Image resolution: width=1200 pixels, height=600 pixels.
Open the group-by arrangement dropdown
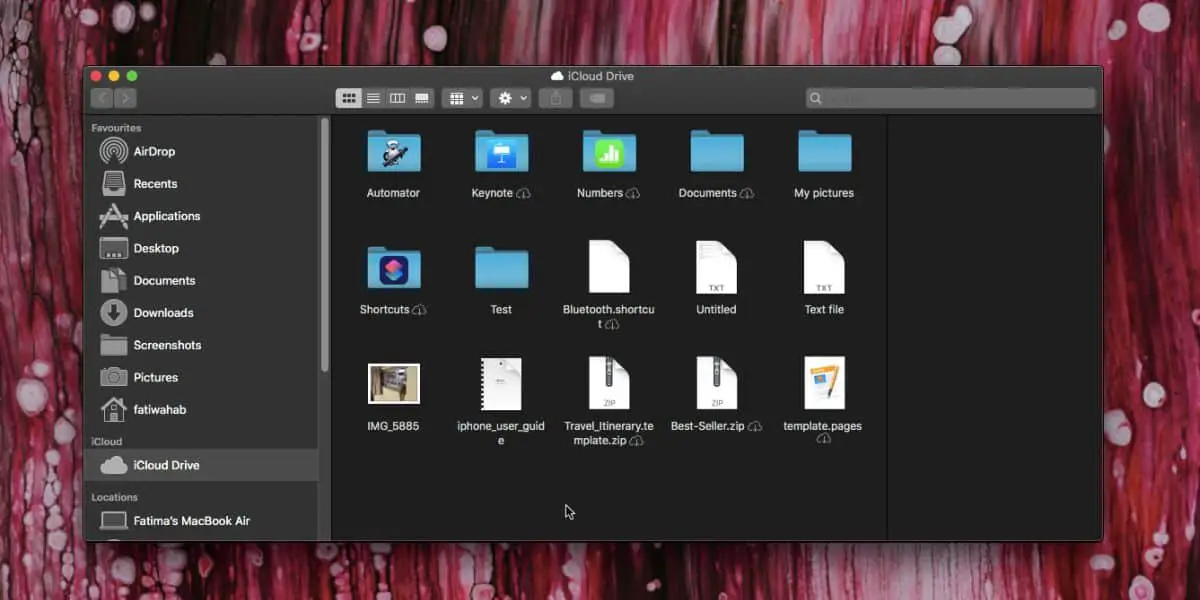[x=463, y=98]
